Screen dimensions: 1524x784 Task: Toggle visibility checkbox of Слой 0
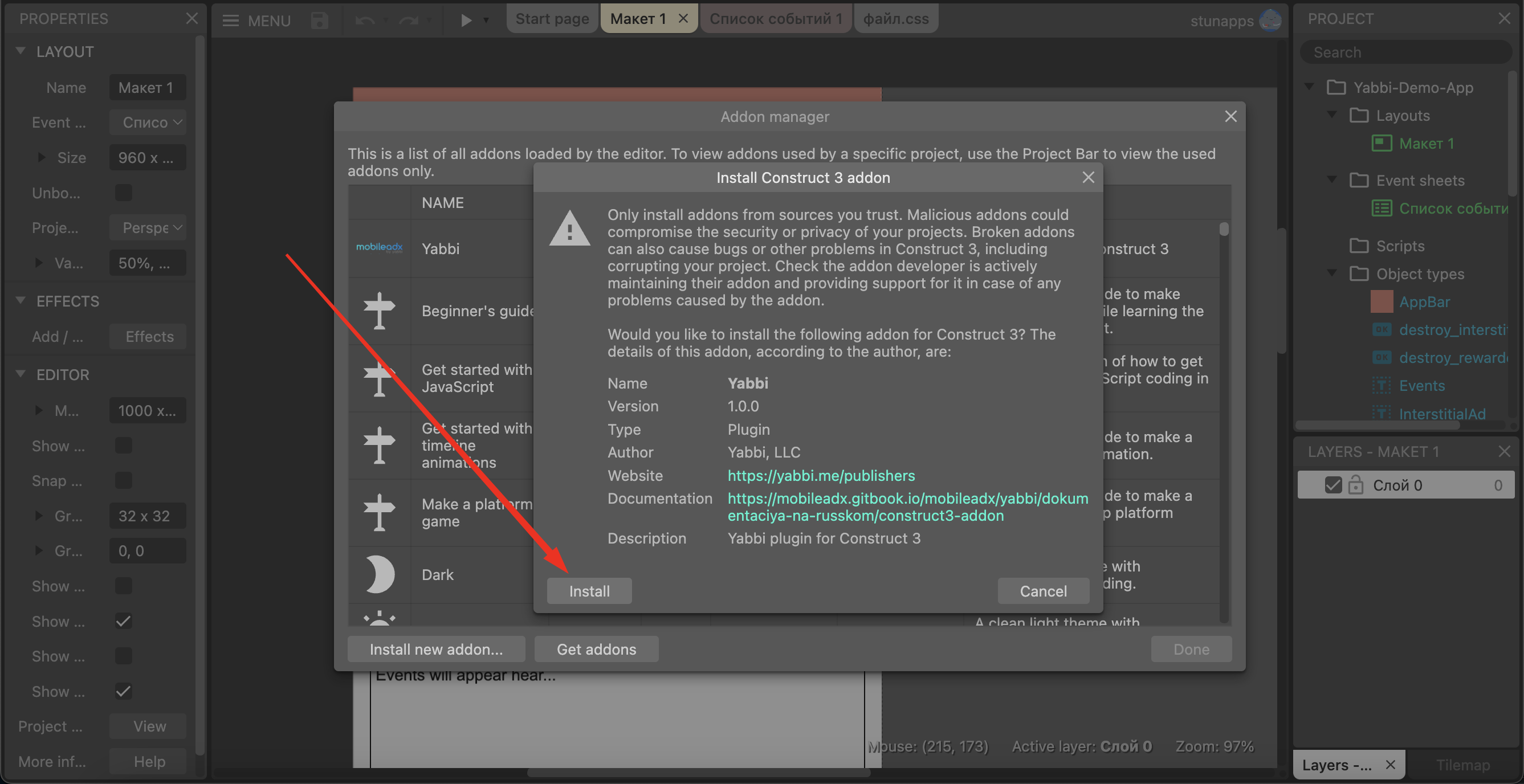1333,485
